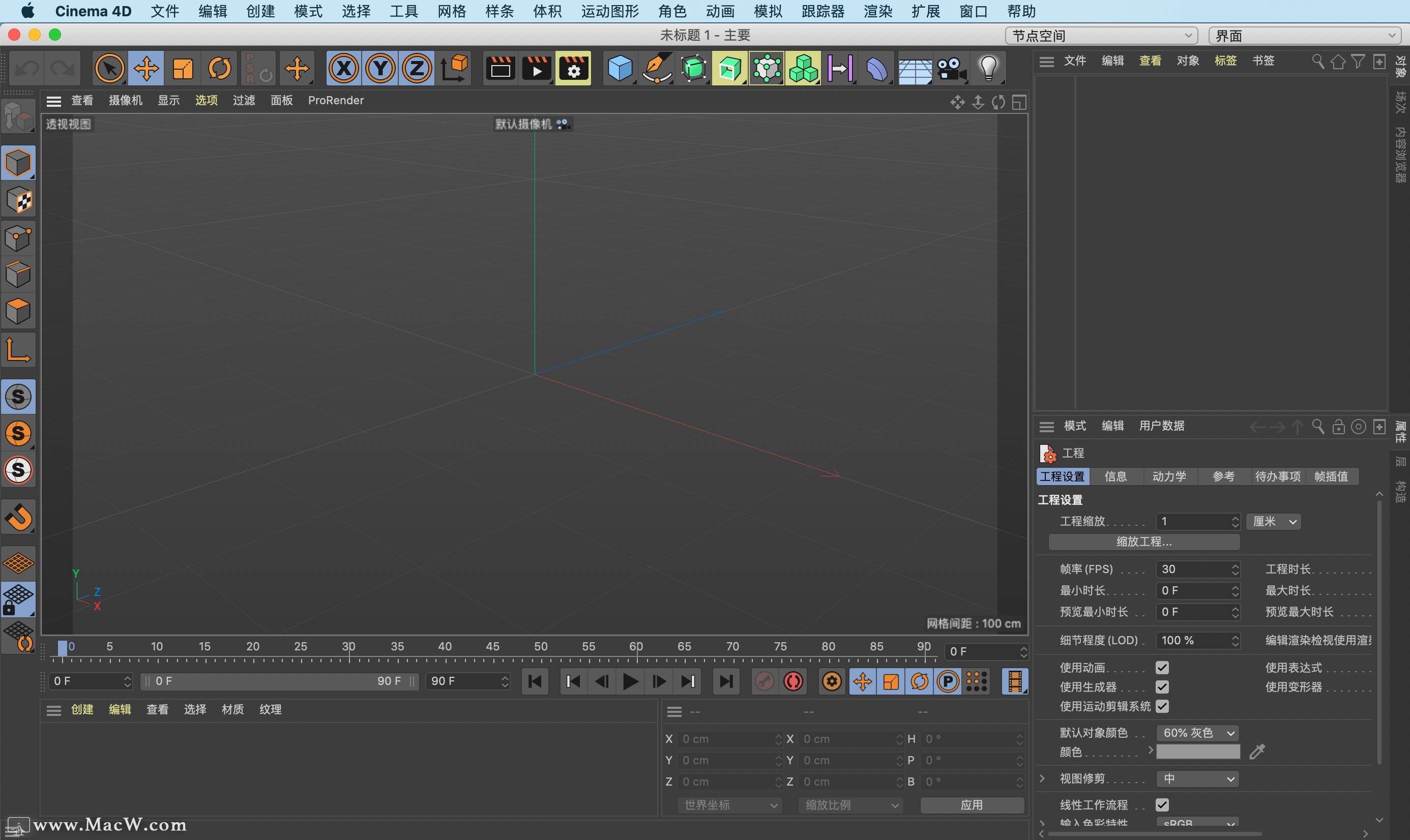The width and height of the screenshot is (1410, 840).
Task: Open 世界坐标 dropdown
Action: (x=730, y=805)
